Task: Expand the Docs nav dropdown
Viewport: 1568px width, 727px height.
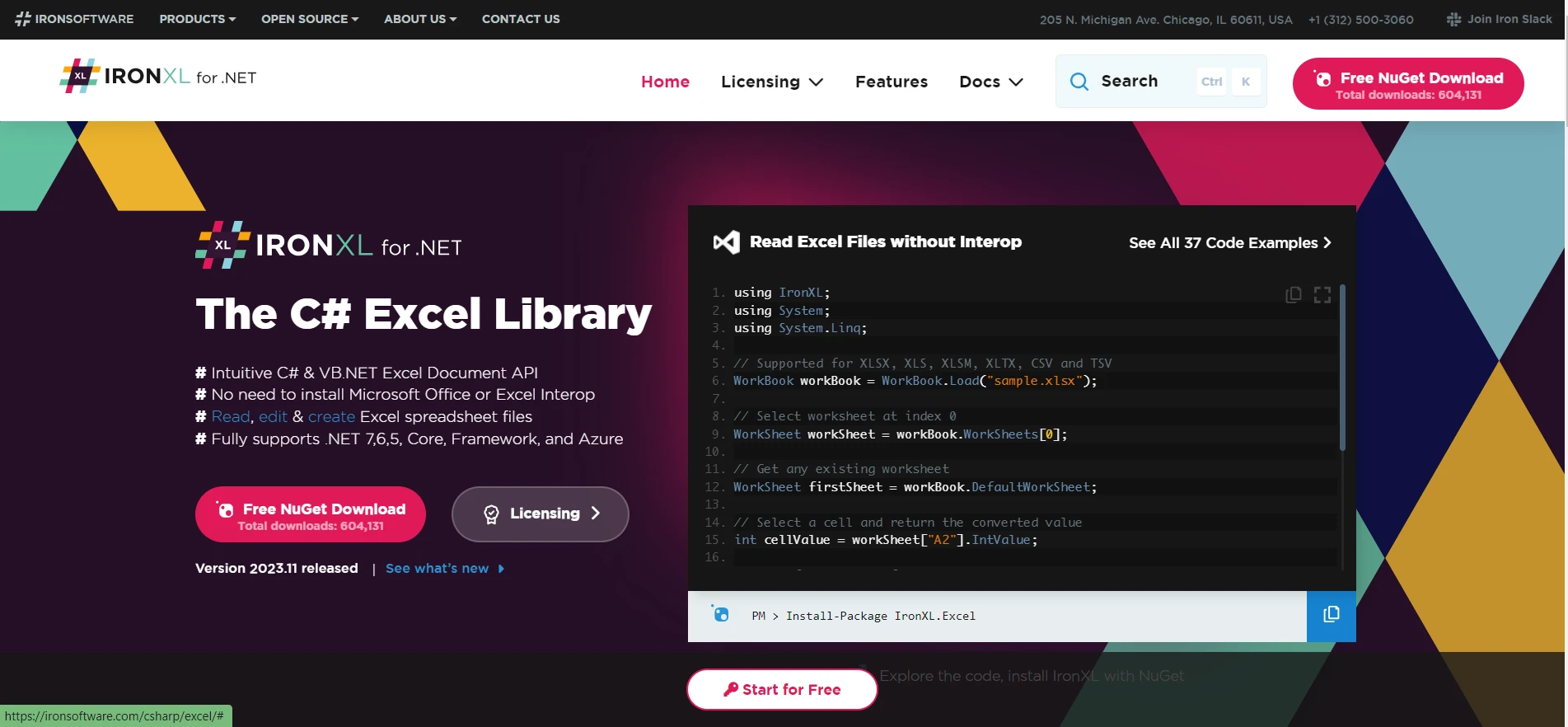Action: click(x=991, y=82)
